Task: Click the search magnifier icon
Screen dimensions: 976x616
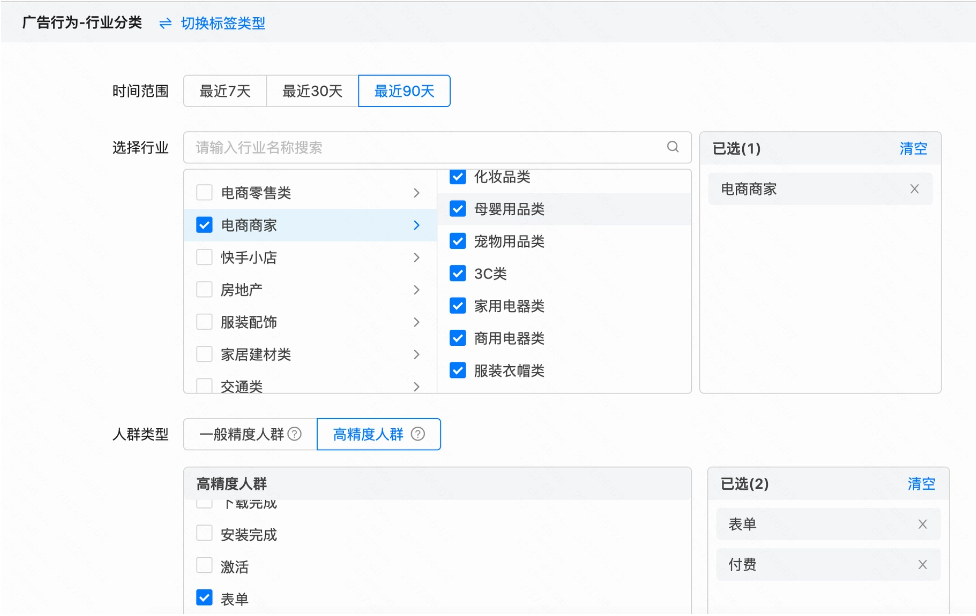Action: click(672, 146)
